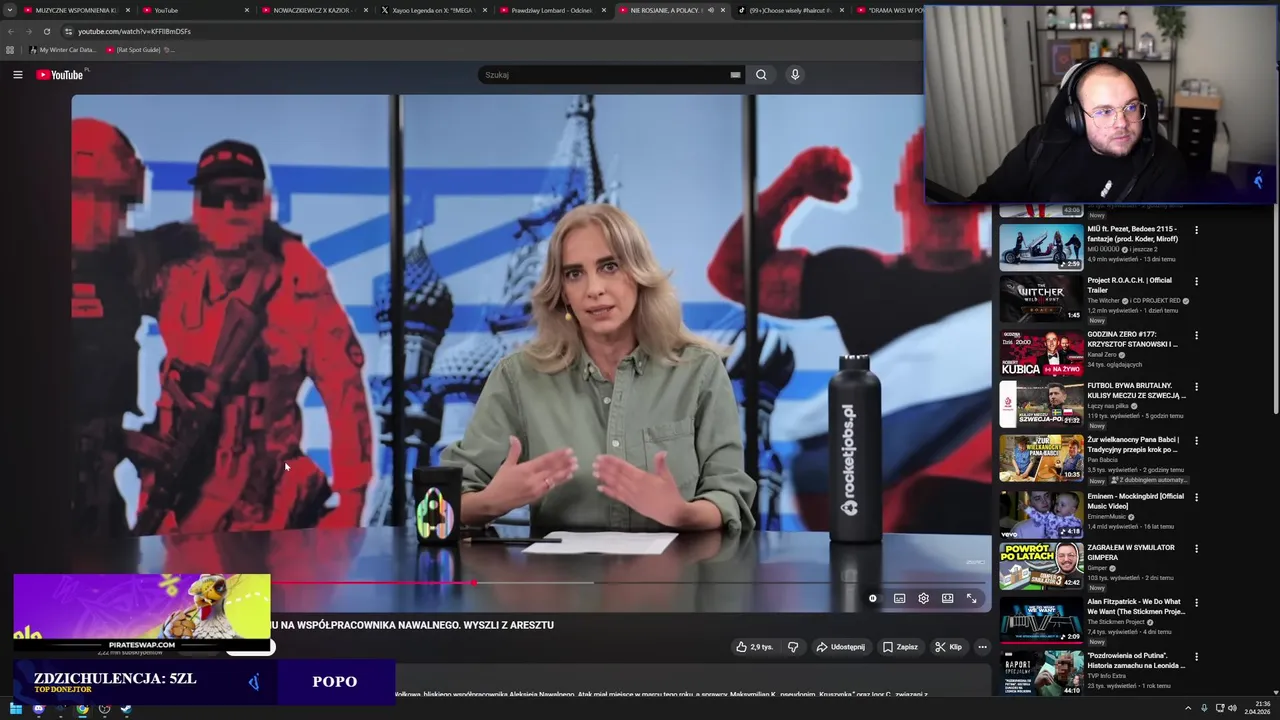Go back using the browser back arrow

coord(11,31)
